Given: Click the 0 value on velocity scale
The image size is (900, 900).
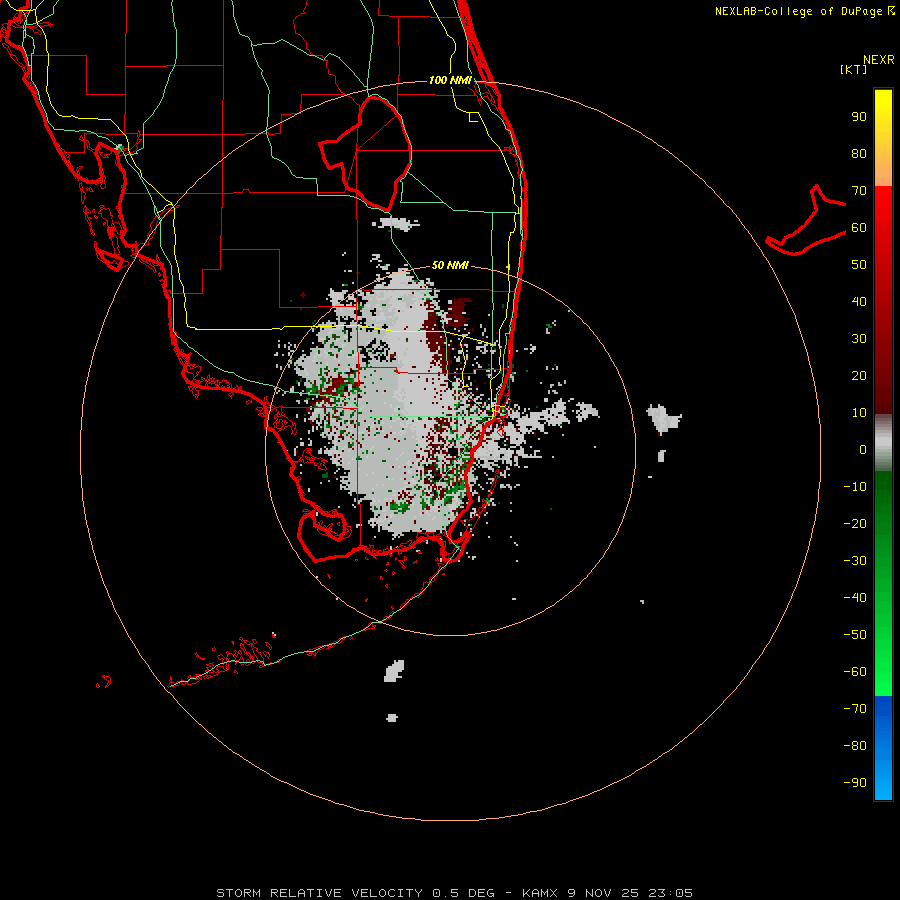Looking at the screenshot, I should (863, 450).
